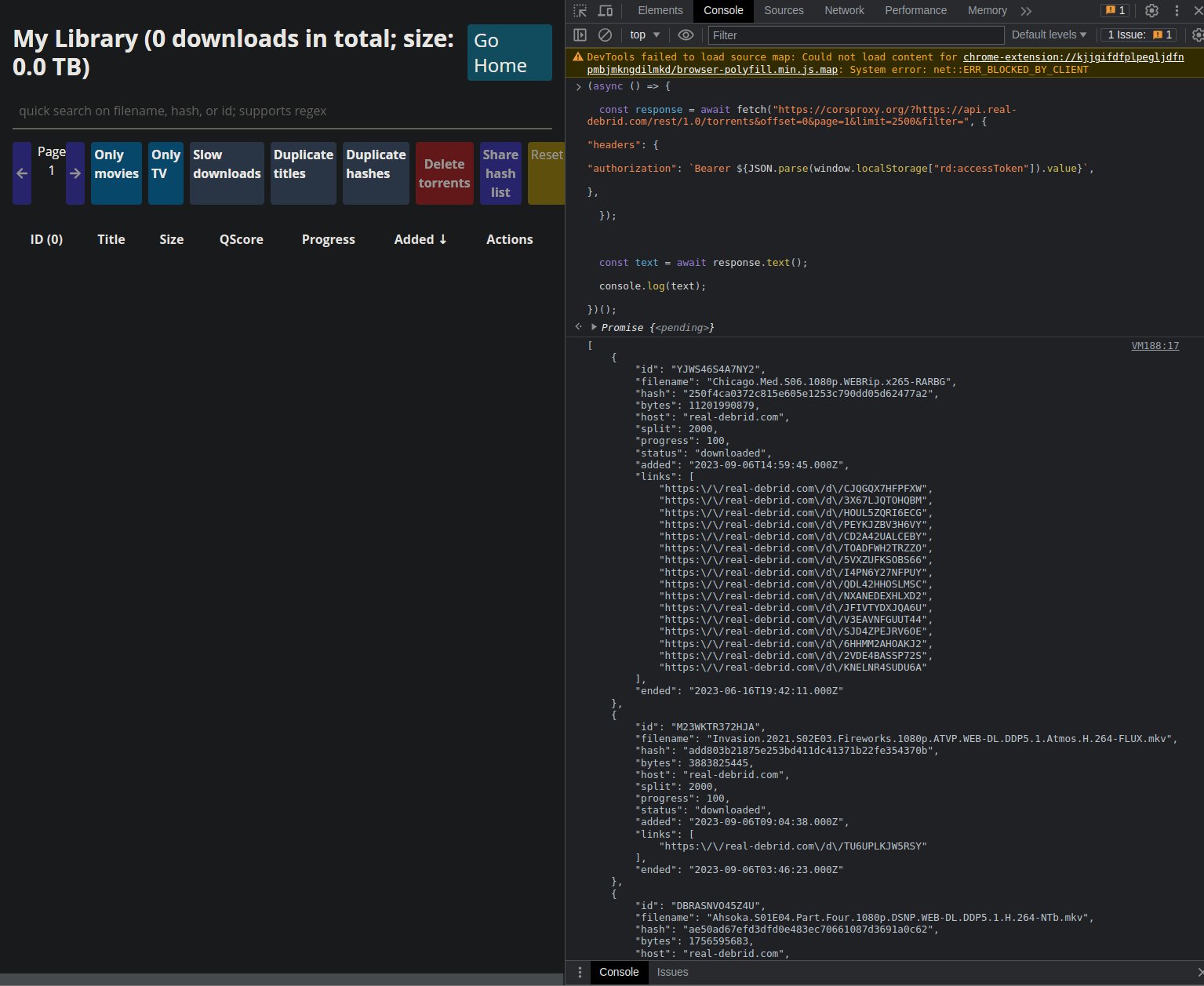Click the Go Home button
Viewport: 1204px width, 986px height.
point(508,53)
